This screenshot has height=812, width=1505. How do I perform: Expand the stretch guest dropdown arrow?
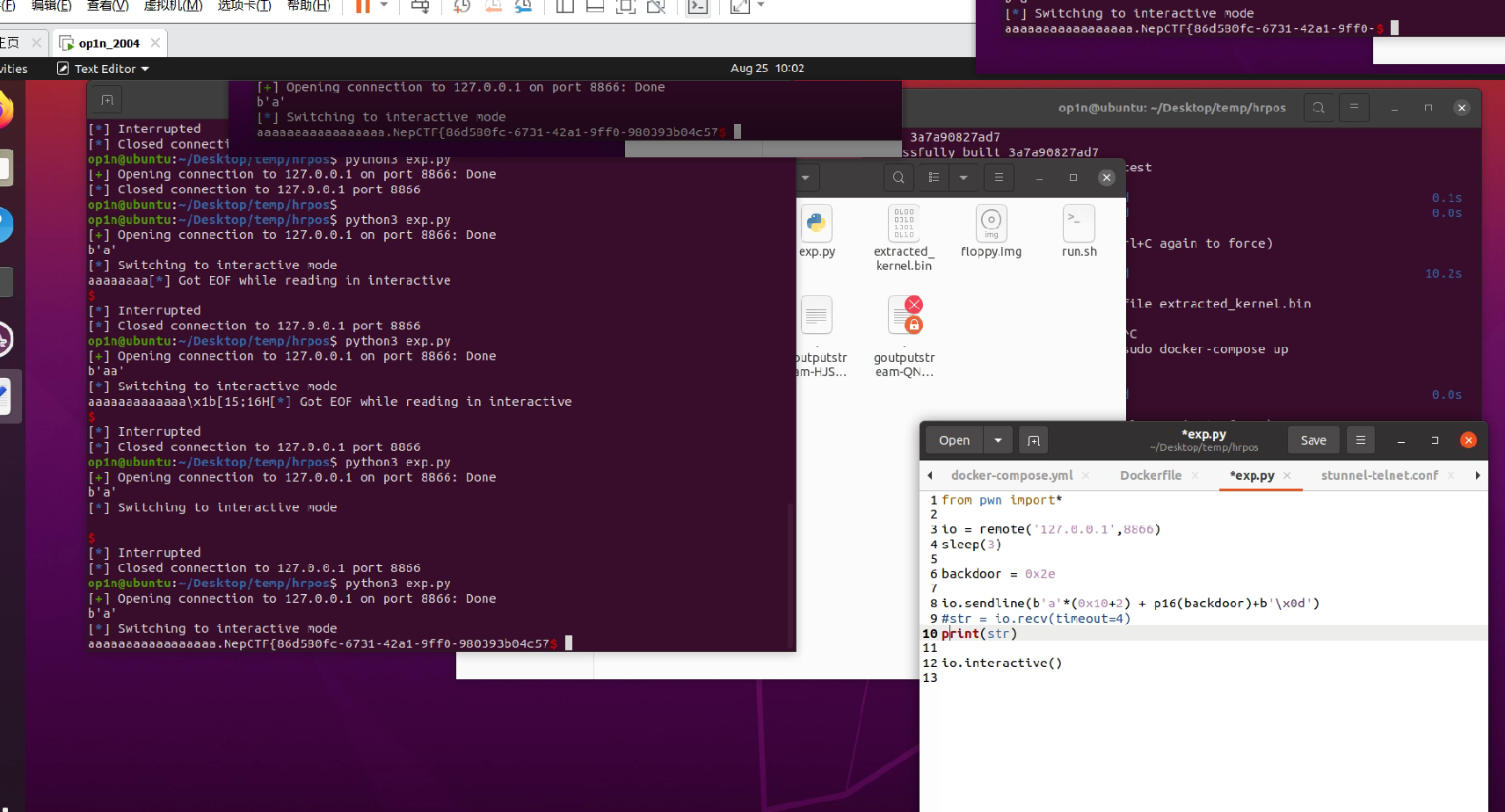[761, 5]
